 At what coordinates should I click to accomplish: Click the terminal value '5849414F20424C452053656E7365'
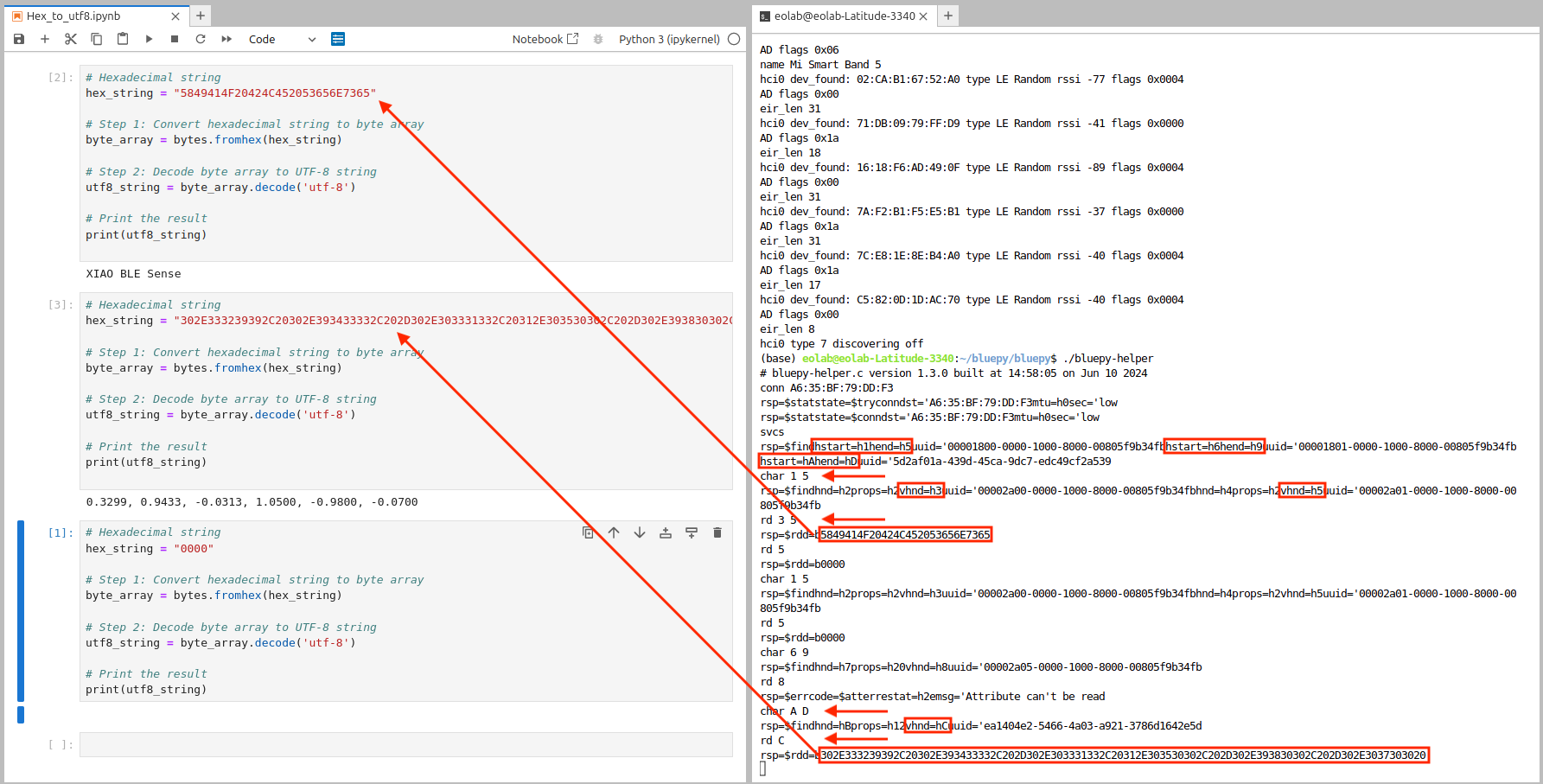[x=905, y=535]
